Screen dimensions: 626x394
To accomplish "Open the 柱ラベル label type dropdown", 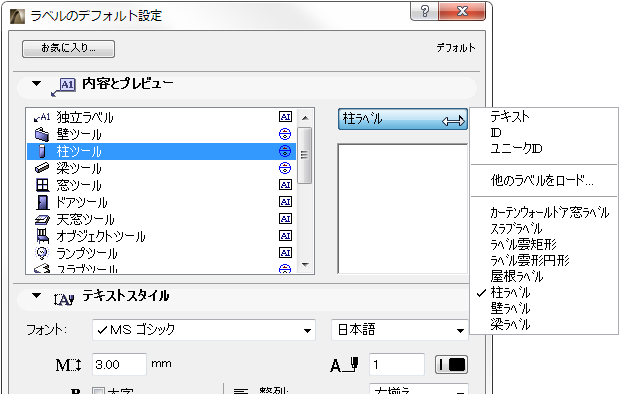I will click(402, 119).
